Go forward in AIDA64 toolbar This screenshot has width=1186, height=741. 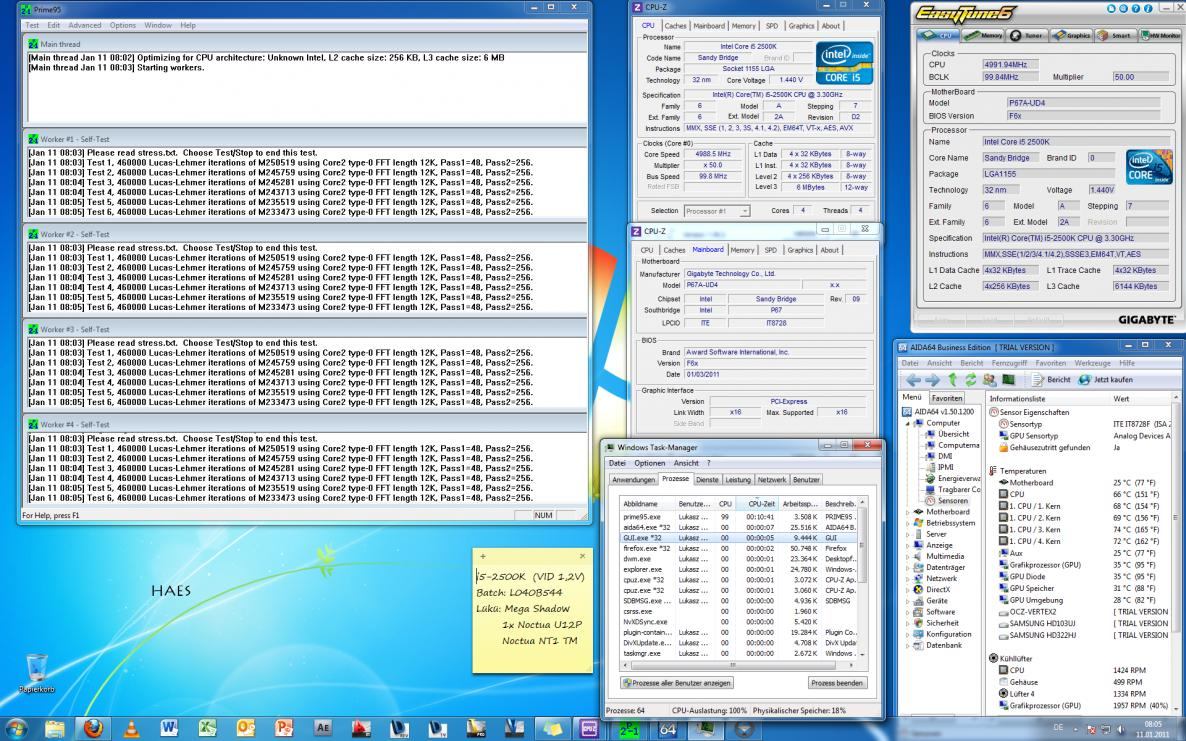click(x=932, y=380)
